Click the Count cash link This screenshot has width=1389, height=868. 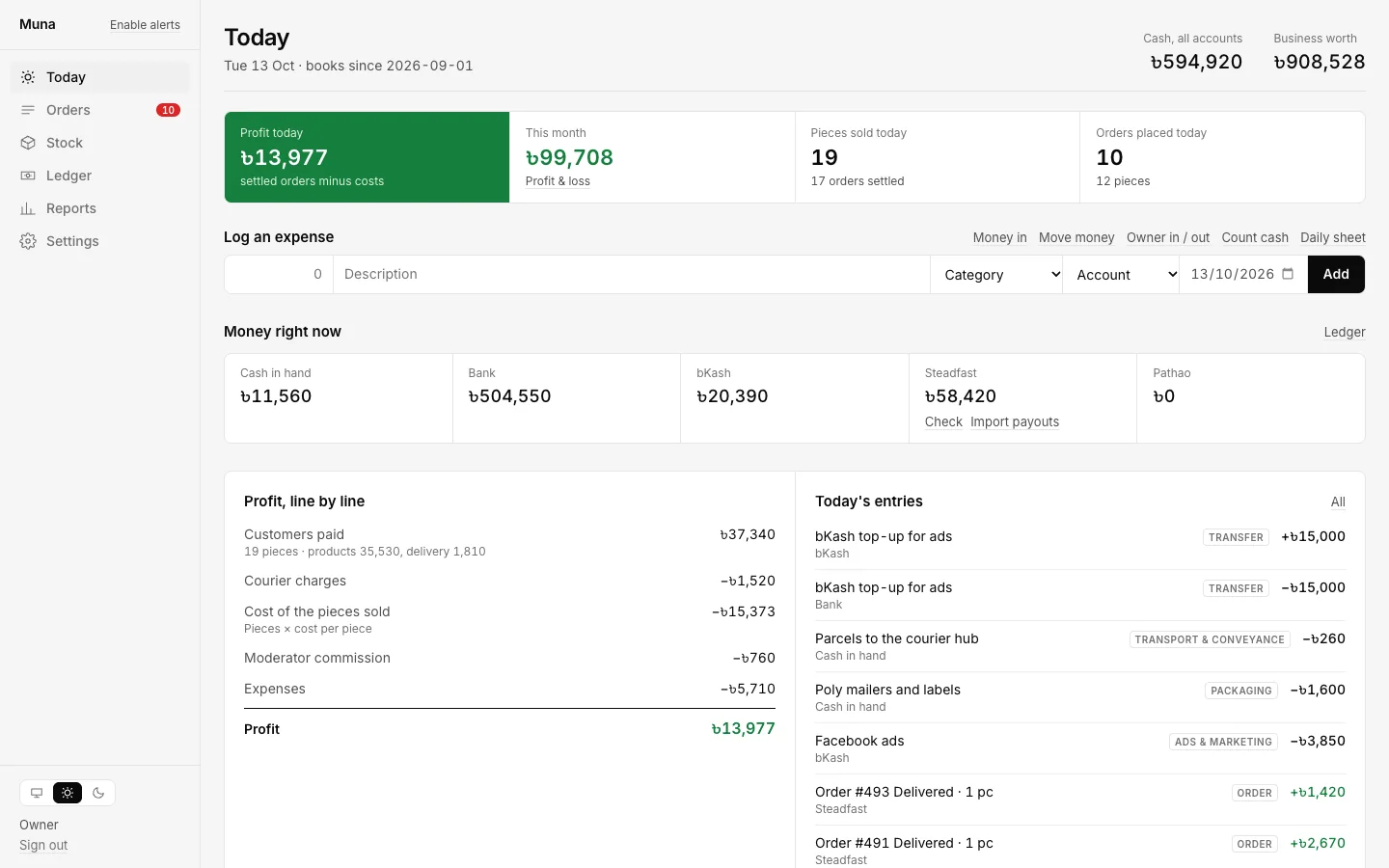click(1255, 237)
